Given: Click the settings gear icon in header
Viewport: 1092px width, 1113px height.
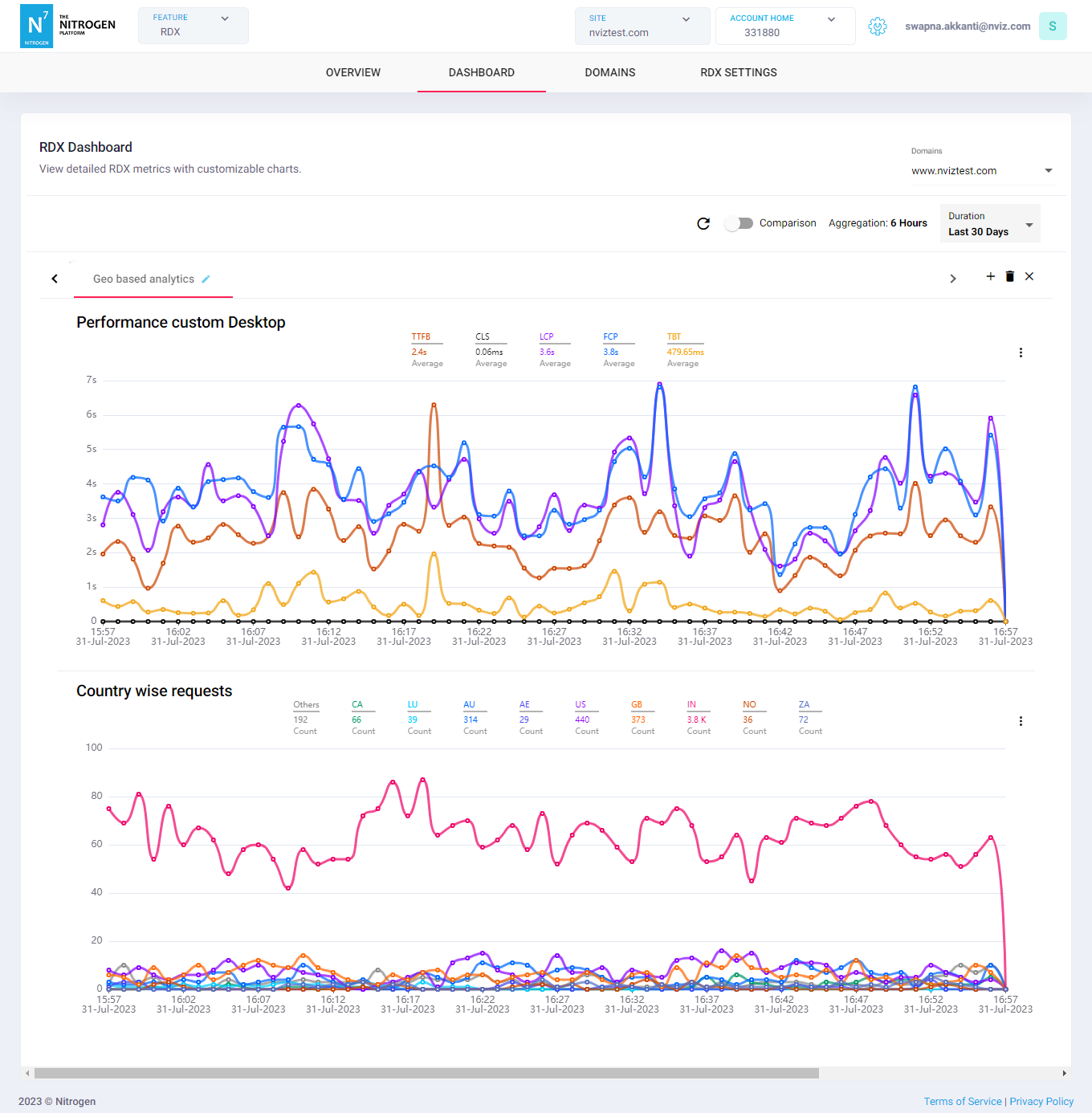Looking at the screenshot, I should 878,26.
